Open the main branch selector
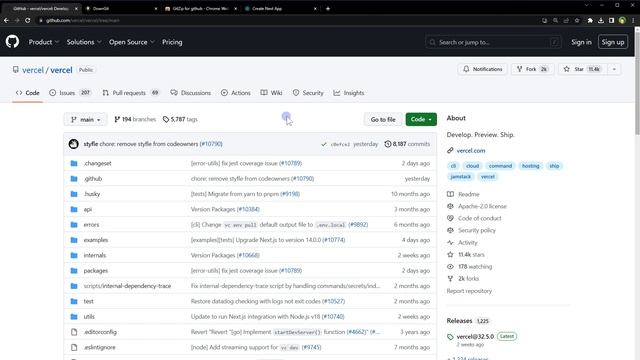640x360 pixels. pyautogui.click(x=85, y=120)
